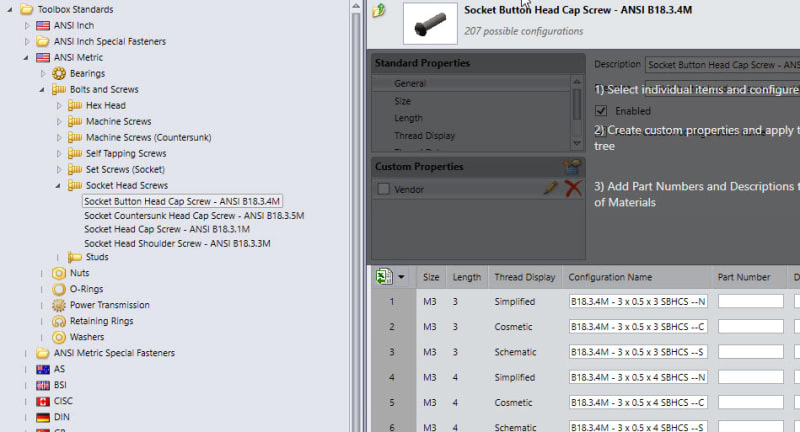Screen dimensions: 800x432
Task: Click the Description text field
Action: tap(722, 65)
